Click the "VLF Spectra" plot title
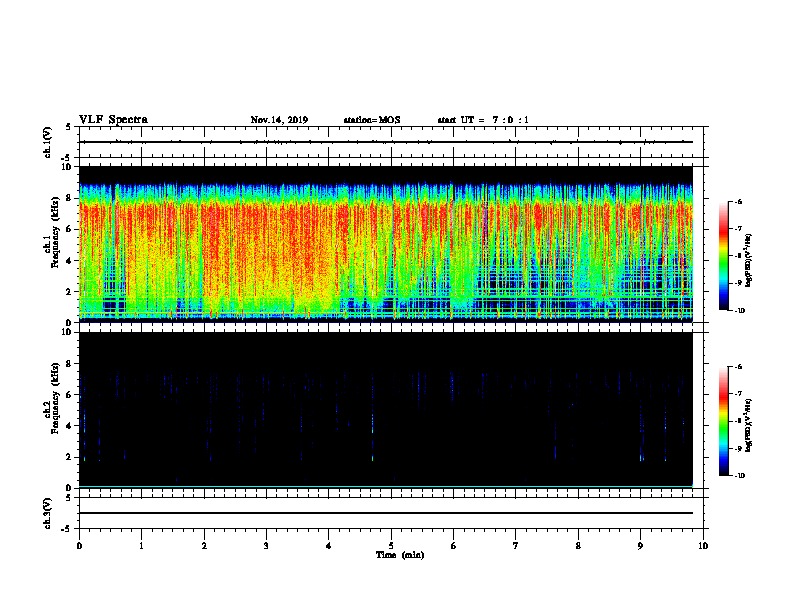The height and width of the screenshot is (612, 792). click(113, 120)
